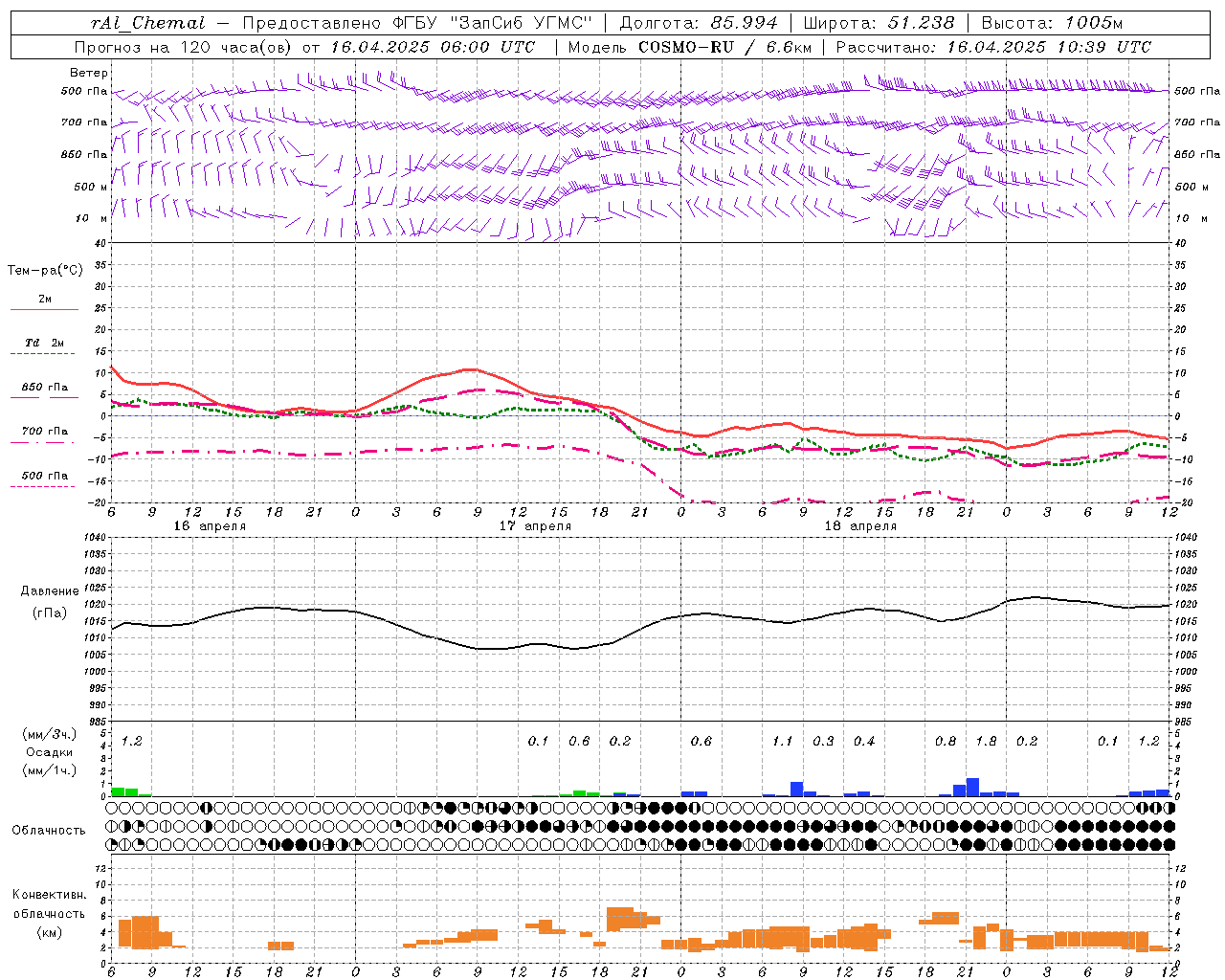Image resolution: width=1225 pixels, height=980 pixels.
Task: Select the Осадки precipitation label
Action: 49,752
